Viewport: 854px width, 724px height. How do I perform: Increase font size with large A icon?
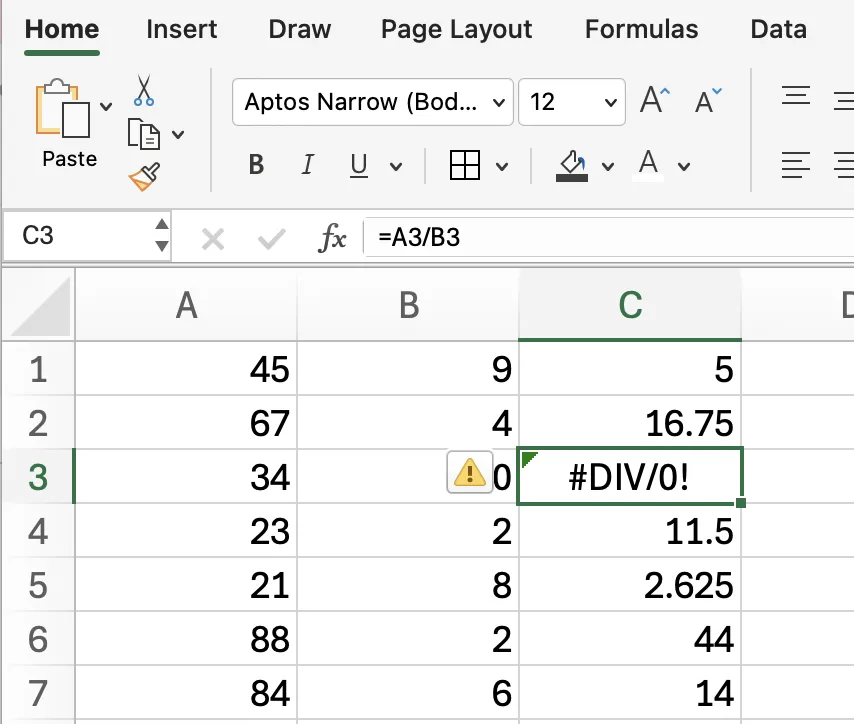pyautogui.click(x=654, y=100)
